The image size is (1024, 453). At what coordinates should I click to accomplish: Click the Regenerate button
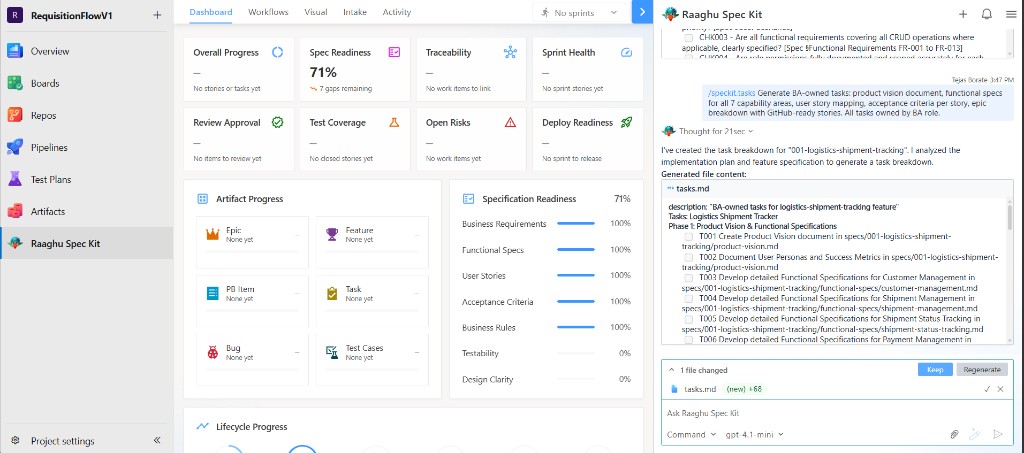982,369
